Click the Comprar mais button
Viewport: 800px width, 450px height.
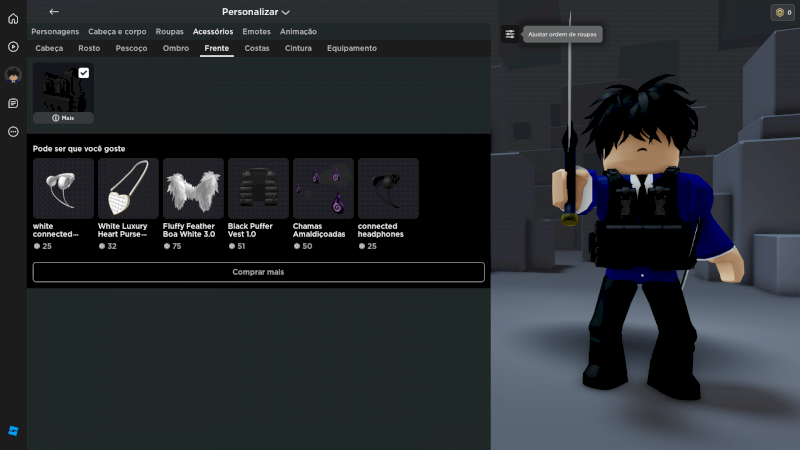click(258, 272)
